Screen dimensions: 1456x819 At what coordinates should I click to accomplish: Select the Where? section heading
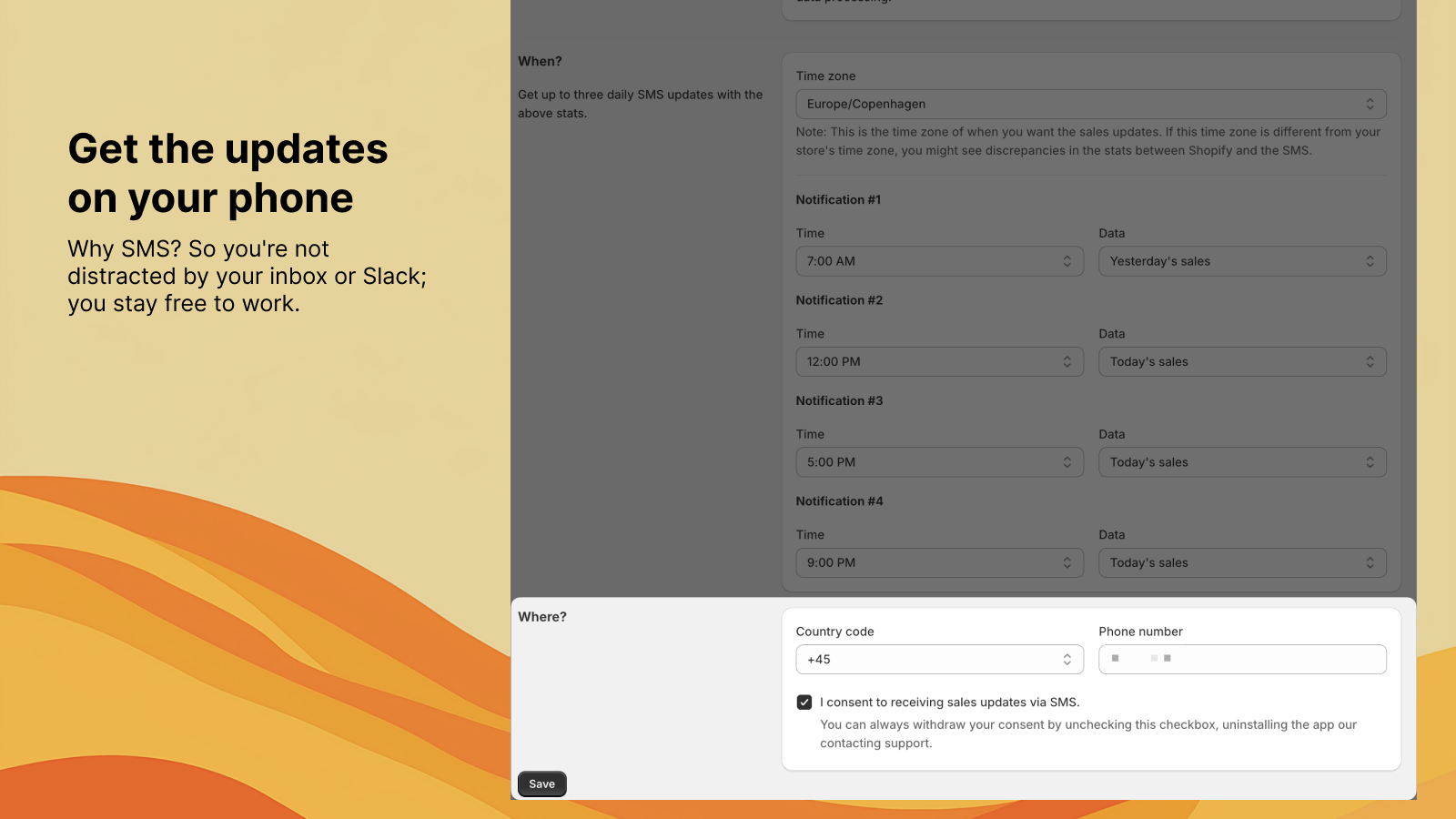coord(541,616)
